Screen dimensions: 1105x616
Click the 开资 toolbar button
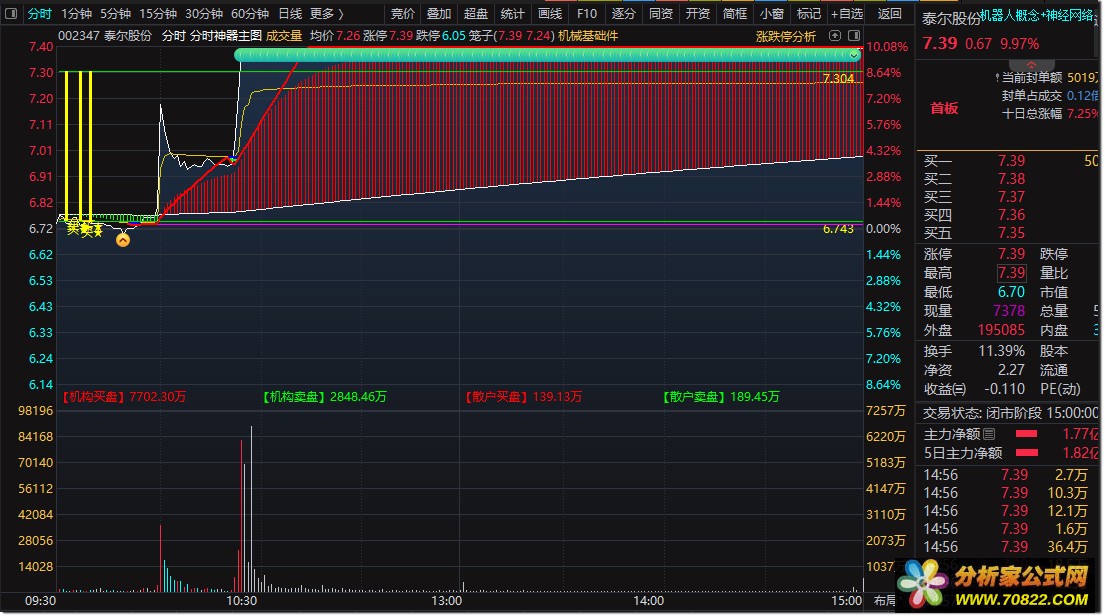tap(698, 13)
